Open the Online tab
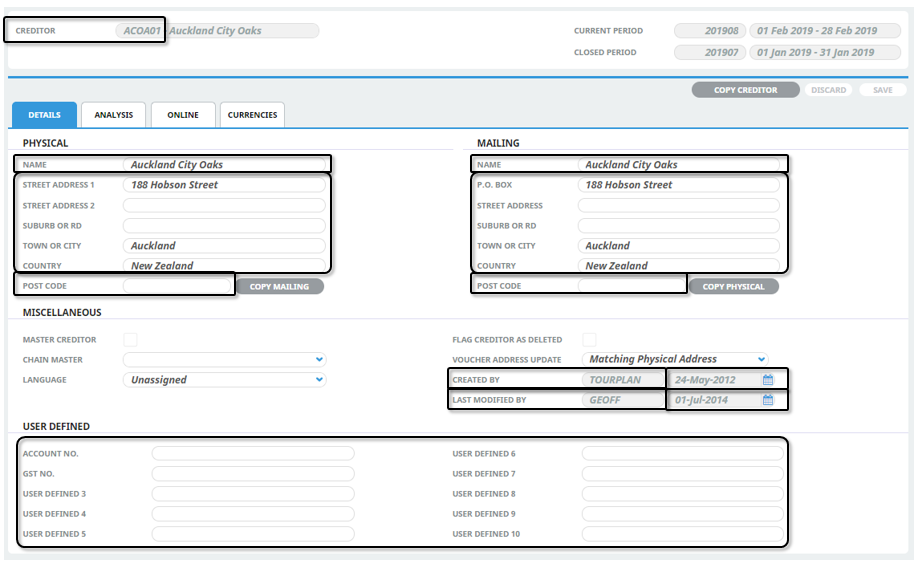 point(182,115)
